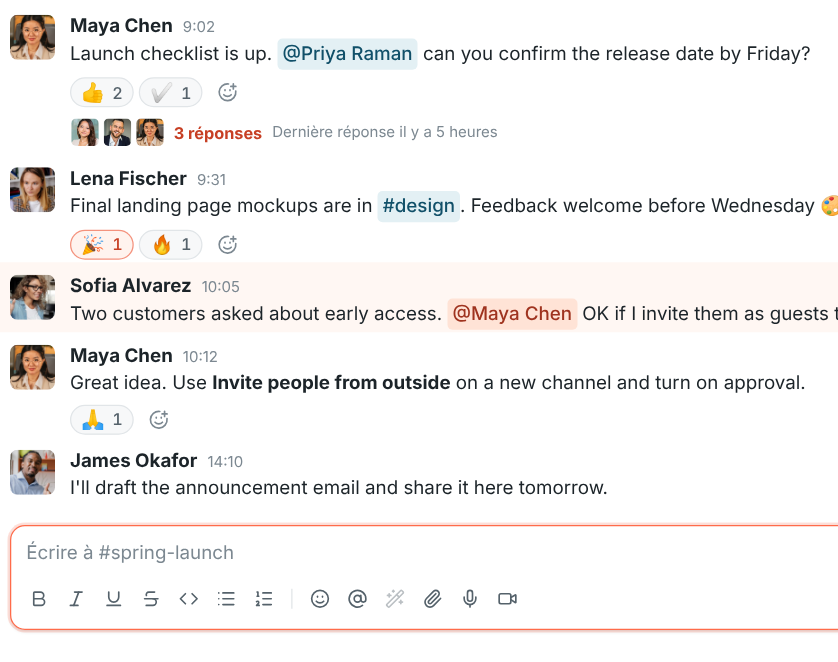Attach a file with paperclip icon

point(432,599)
